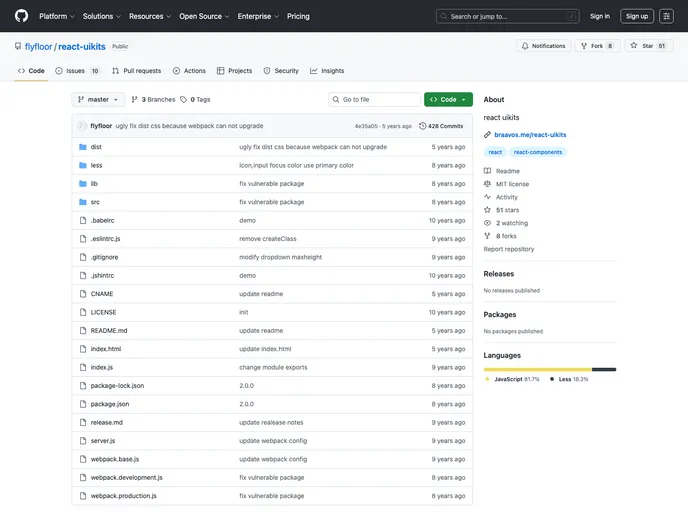The width and height of the screenshot is (688, 512).
Task: Fork the repository with Fork button
Action: pyautogui.click(x=598, y=46)
